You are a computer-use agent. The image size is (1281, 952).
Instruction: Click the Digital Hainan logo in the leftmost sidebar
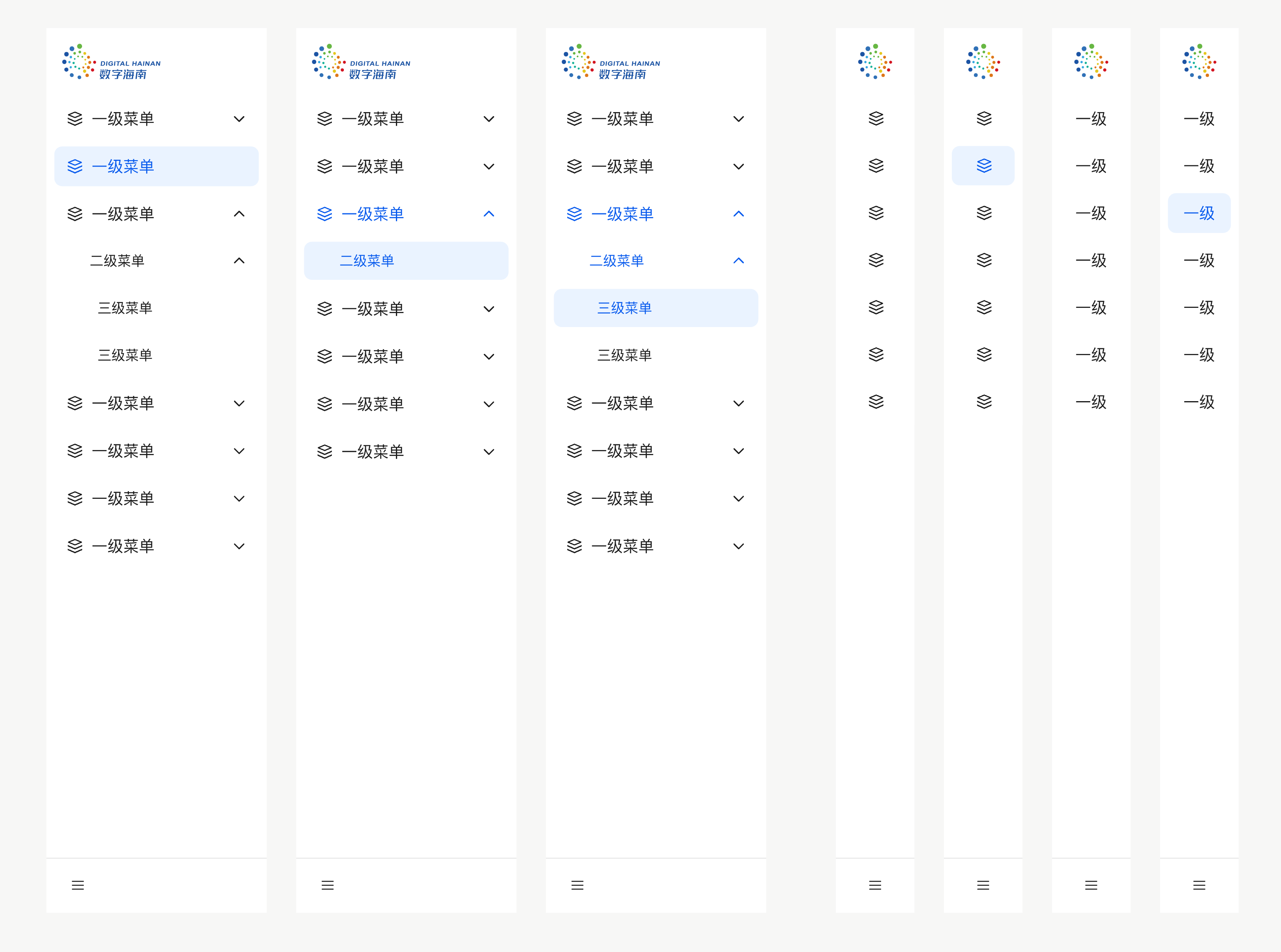pos(111,62)
